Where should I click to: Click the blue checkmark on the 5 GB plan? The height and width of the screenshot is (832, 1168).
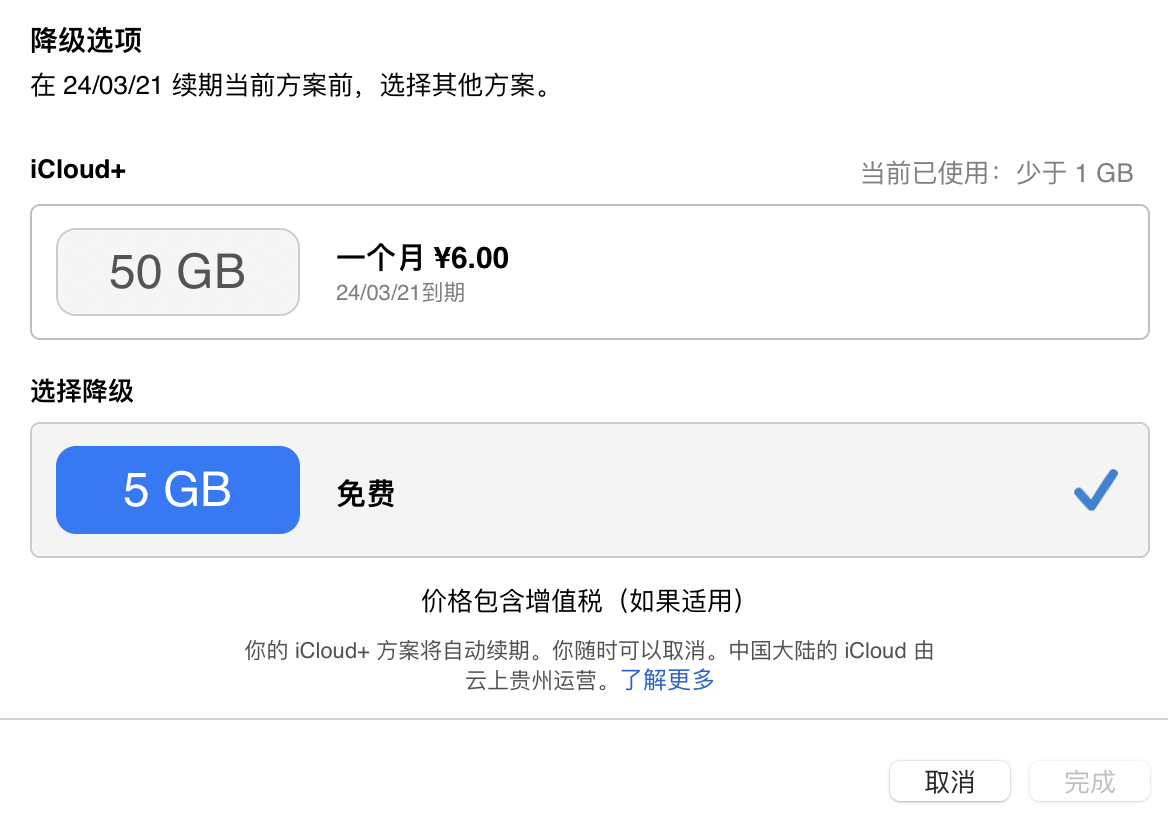pos(1095,490)
